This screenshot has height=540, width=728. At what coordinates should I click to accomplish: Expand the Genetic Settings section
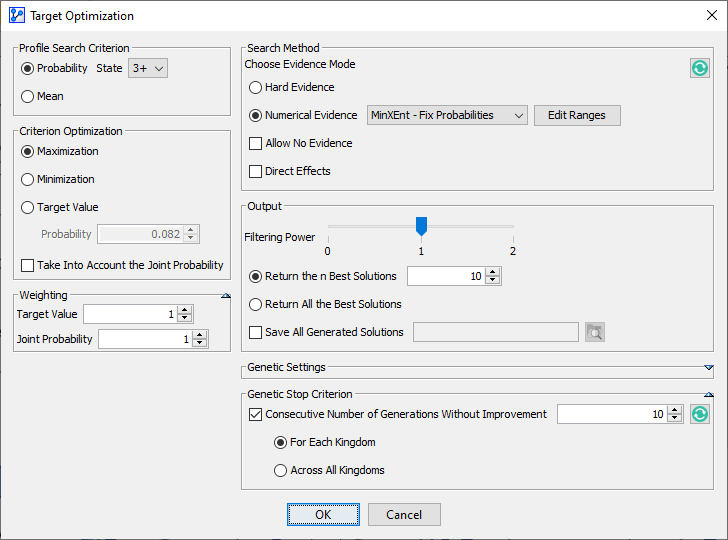pyautogui.click(x=708, y=367)
